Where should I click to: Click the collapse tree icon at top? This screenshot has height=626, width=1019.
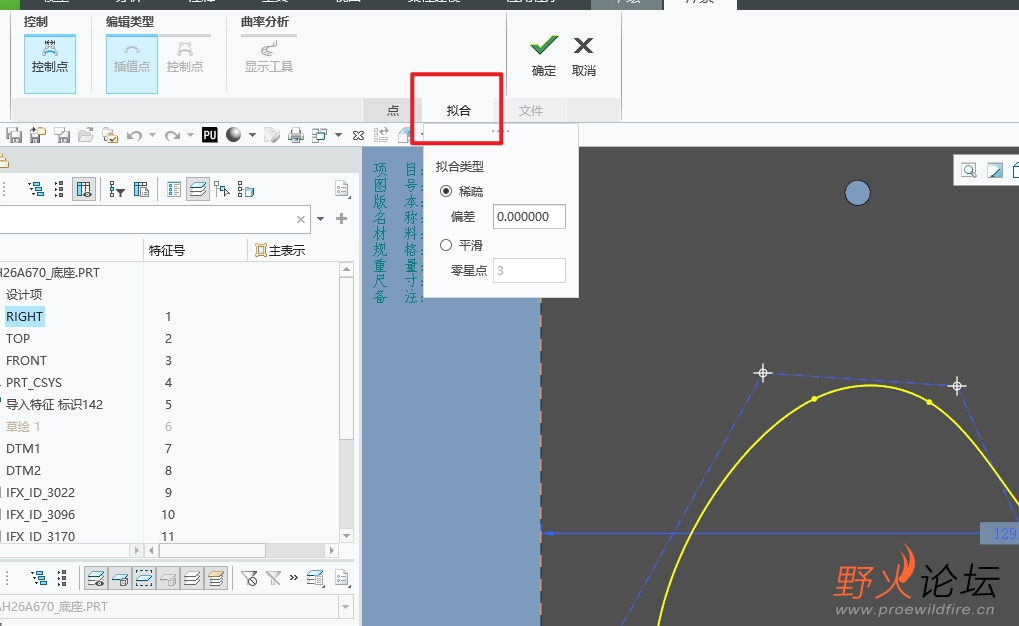pos(59,189)
